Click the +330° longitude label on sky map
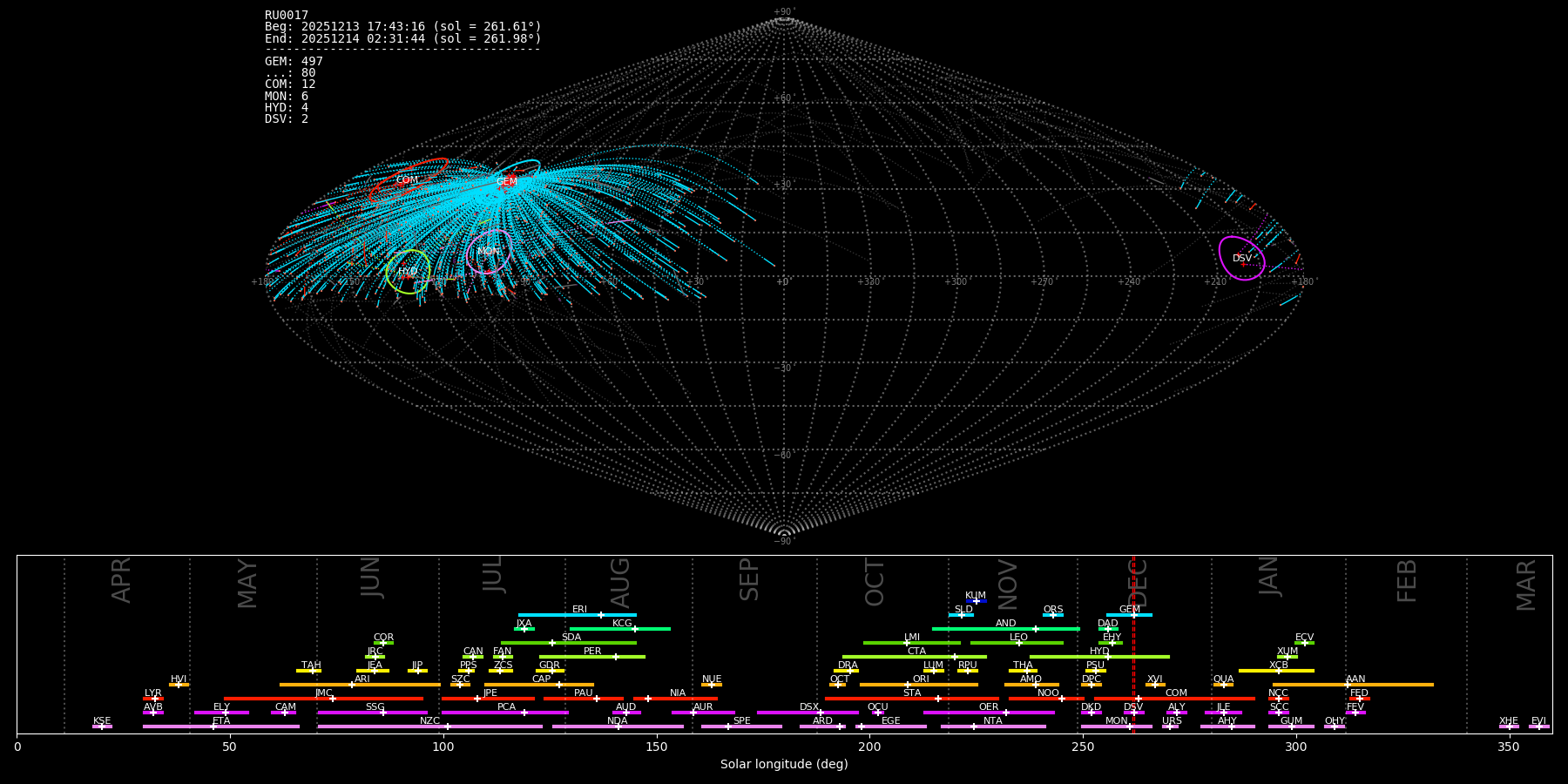 click(x=868, y=281)
